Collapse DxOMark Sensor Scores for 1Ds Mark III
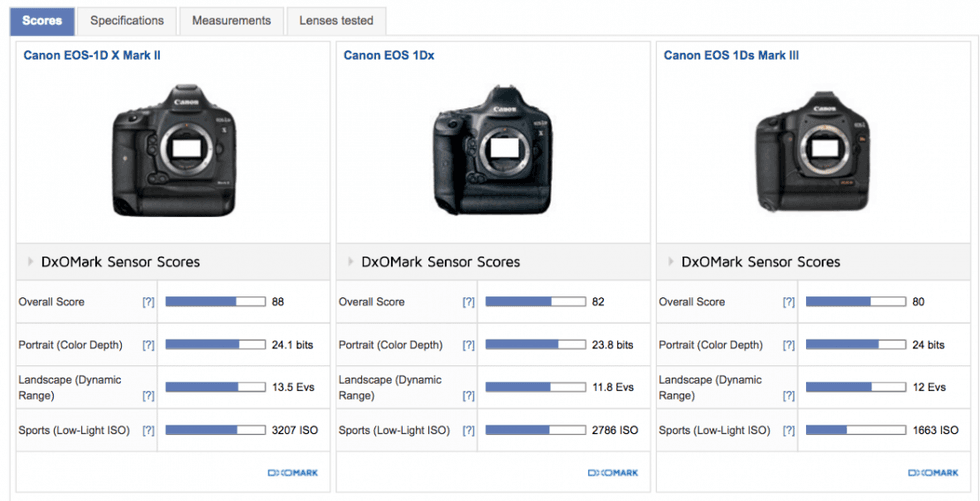 [671, 262]
